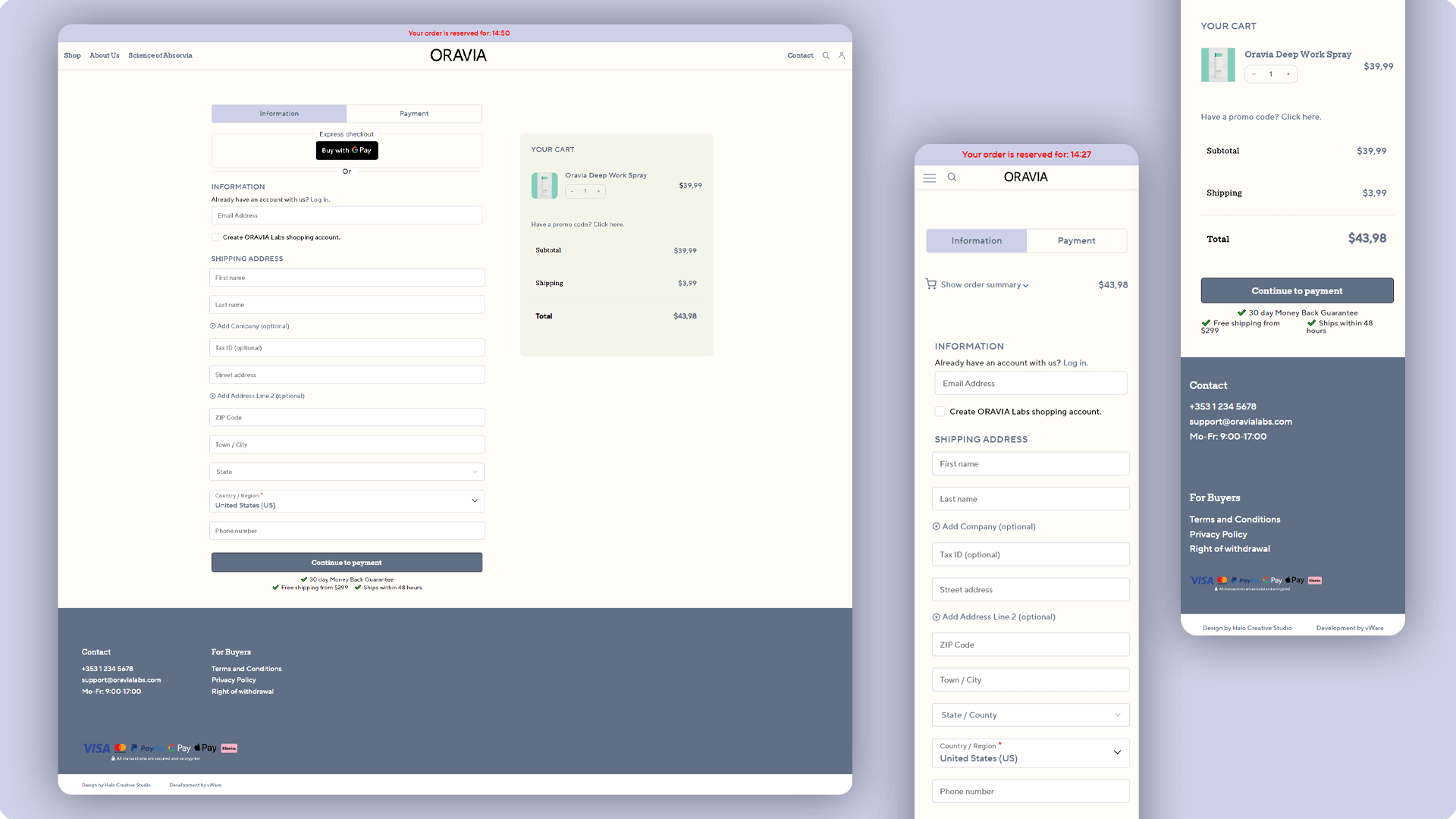Open the About Us menu item

105,55
